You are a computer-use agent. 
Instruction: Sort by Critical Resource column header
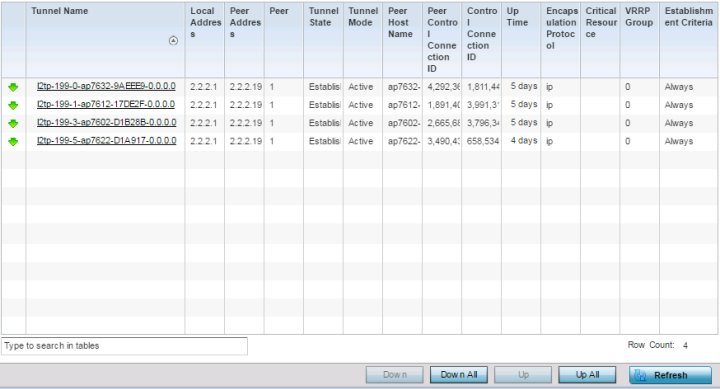(x=600, y=40)
